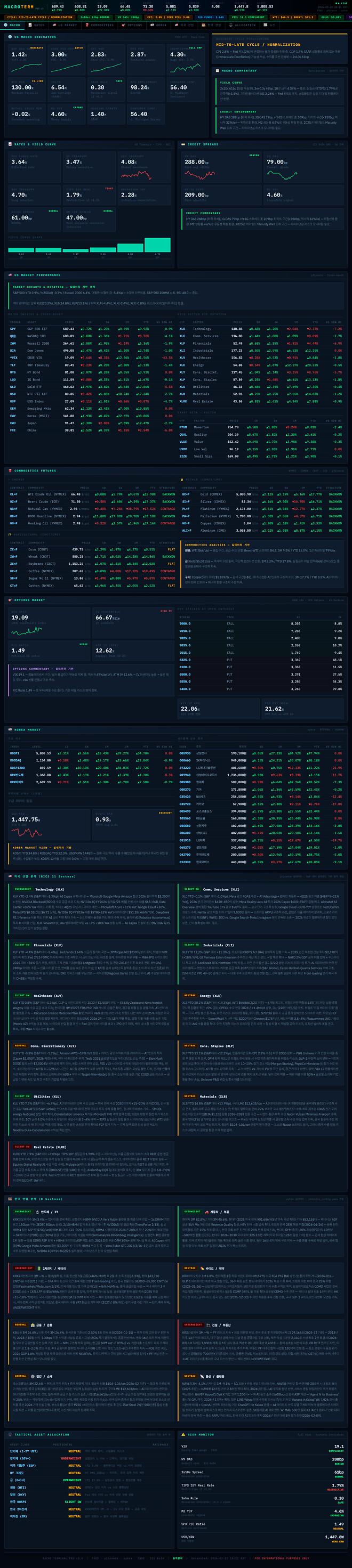Click the Options Market section icon

(10, 599)
